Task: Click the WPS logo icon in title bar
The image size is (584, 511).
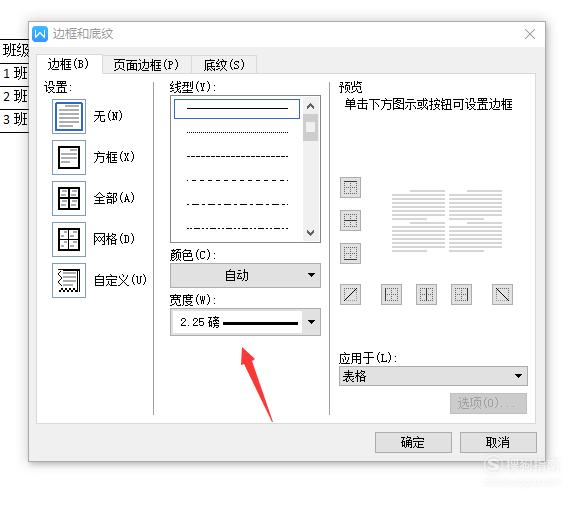Action: [40, 34]
